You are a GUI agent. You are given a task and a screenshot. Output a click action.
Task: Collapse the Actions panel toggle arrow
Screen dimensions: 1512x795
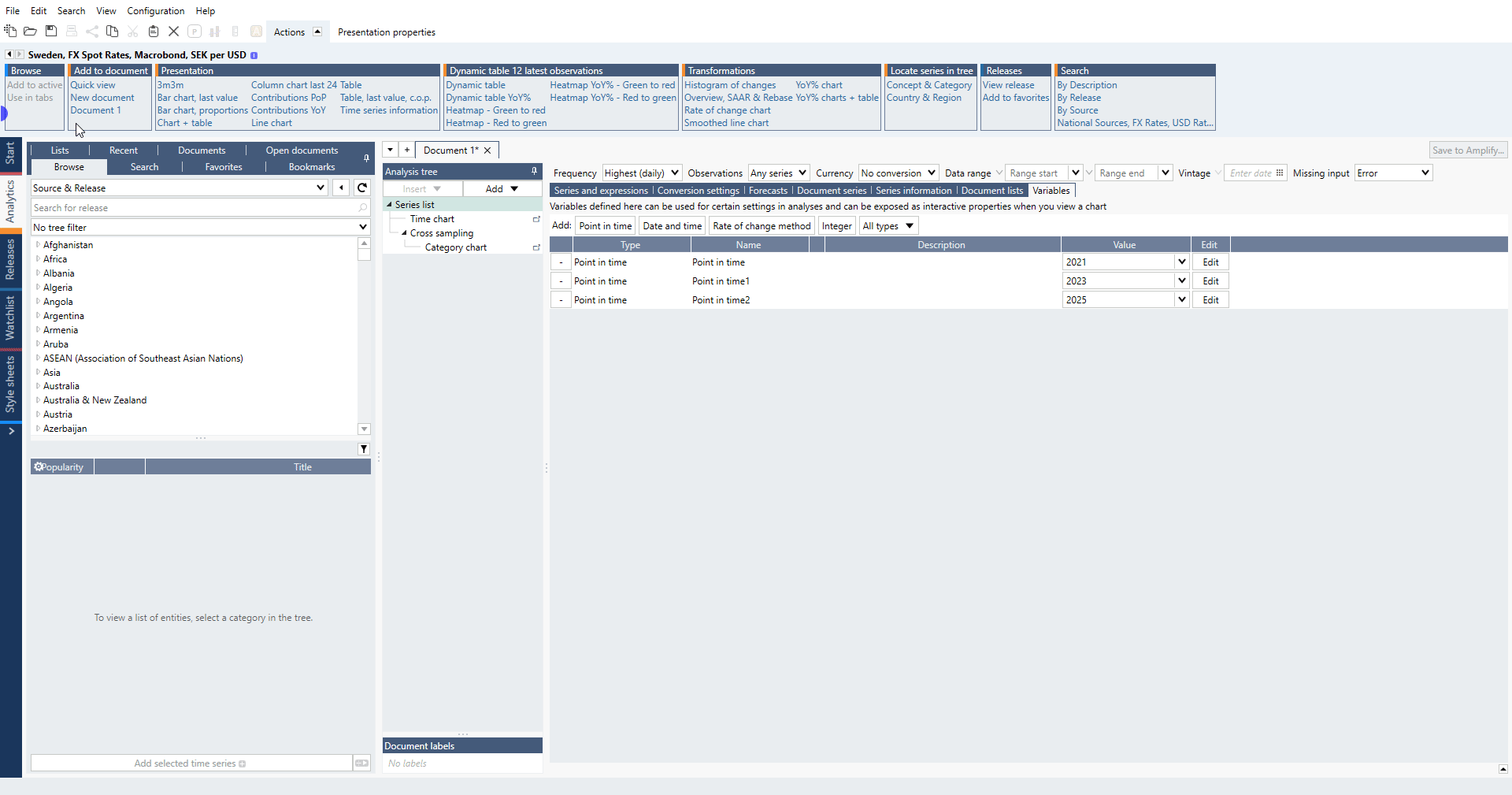coord(317,32)
